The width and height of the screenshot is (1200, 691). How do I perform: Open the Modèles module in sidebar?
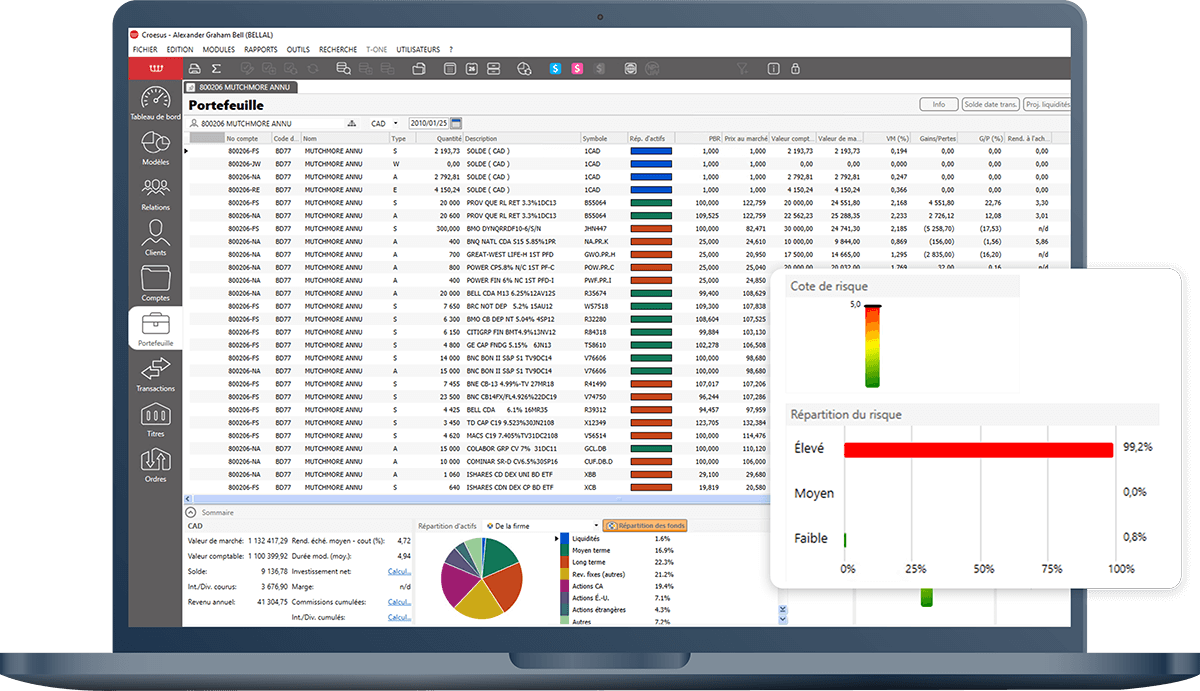pyautogui.click(x=155, y=148)
